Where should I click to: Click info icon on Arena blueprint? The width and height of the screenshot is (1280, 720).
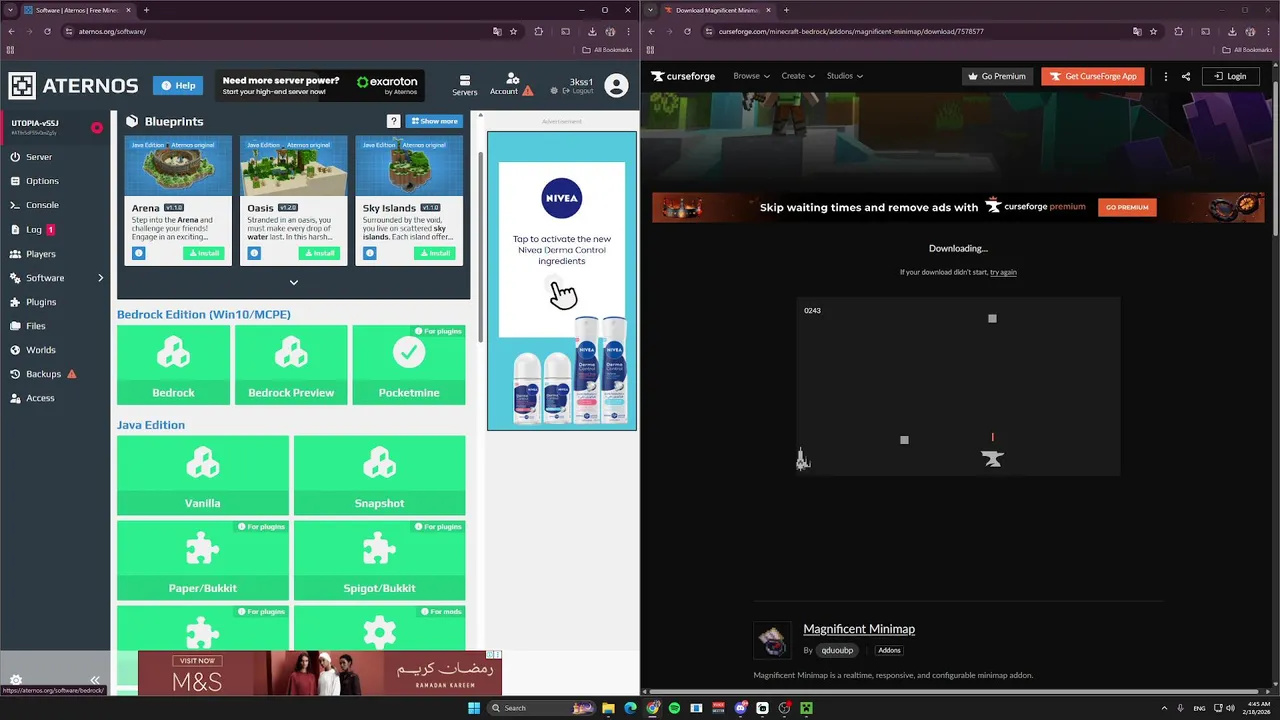pyautogui.click(x=139, y=253)
